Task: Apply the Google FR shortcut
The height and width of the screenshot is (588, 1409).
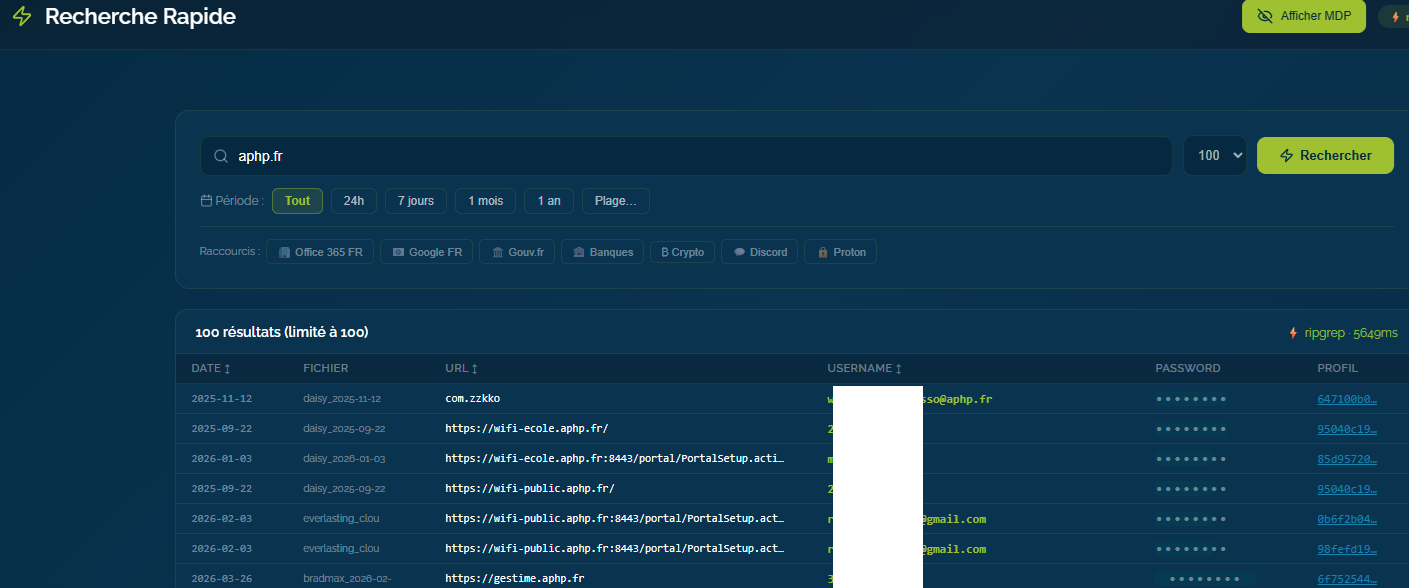Action: (x=426, y=252)
